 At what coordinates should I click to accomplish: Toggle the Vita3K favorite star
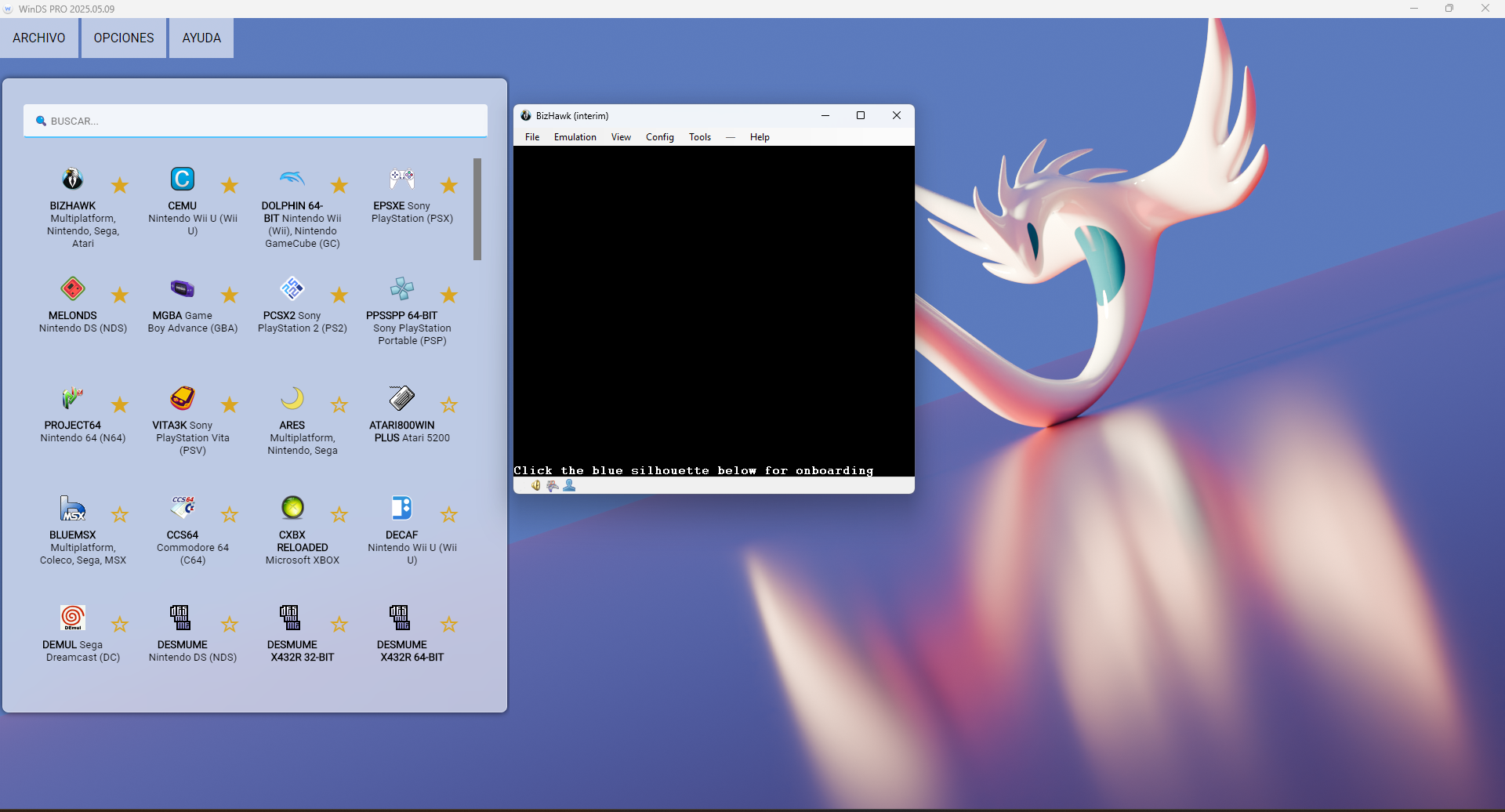pos(230,404)
